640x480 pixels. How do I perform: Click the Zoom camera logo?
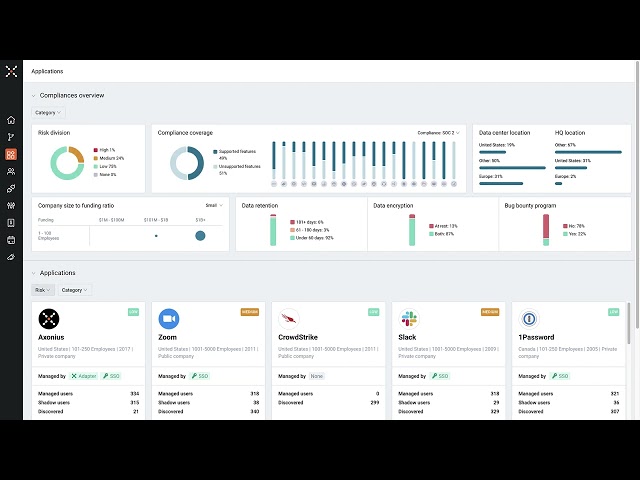click(x=169, y=319)
